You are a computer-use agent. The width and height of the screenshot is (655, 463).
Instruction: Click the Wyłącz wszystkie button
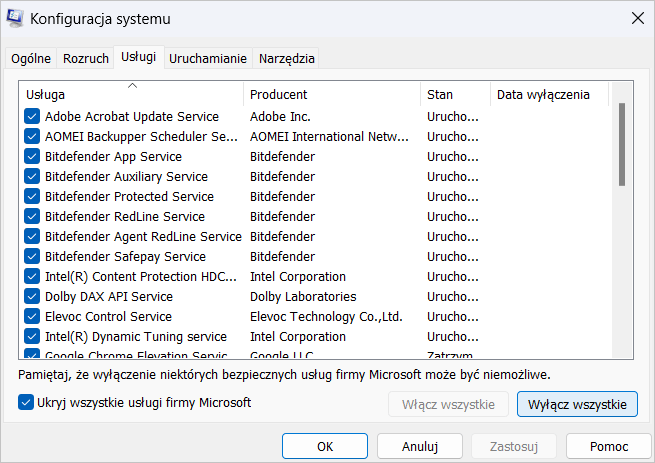tap(577, 404)
